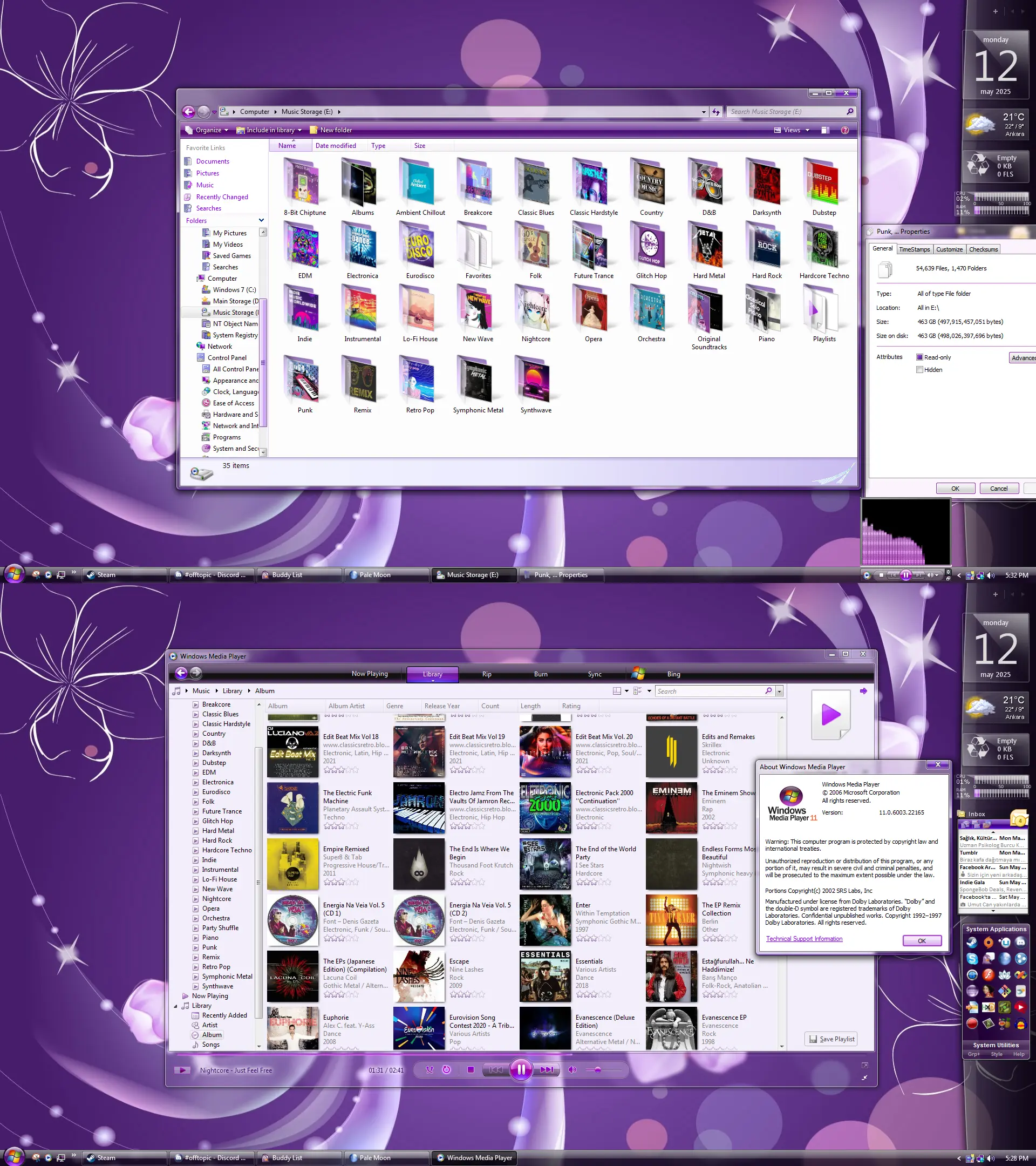Toggle the Read-only attribute checkbox
Image resolution: width=1036 pixels, height=1166 pixels.
pyautogui.click(x=919, y=357)
